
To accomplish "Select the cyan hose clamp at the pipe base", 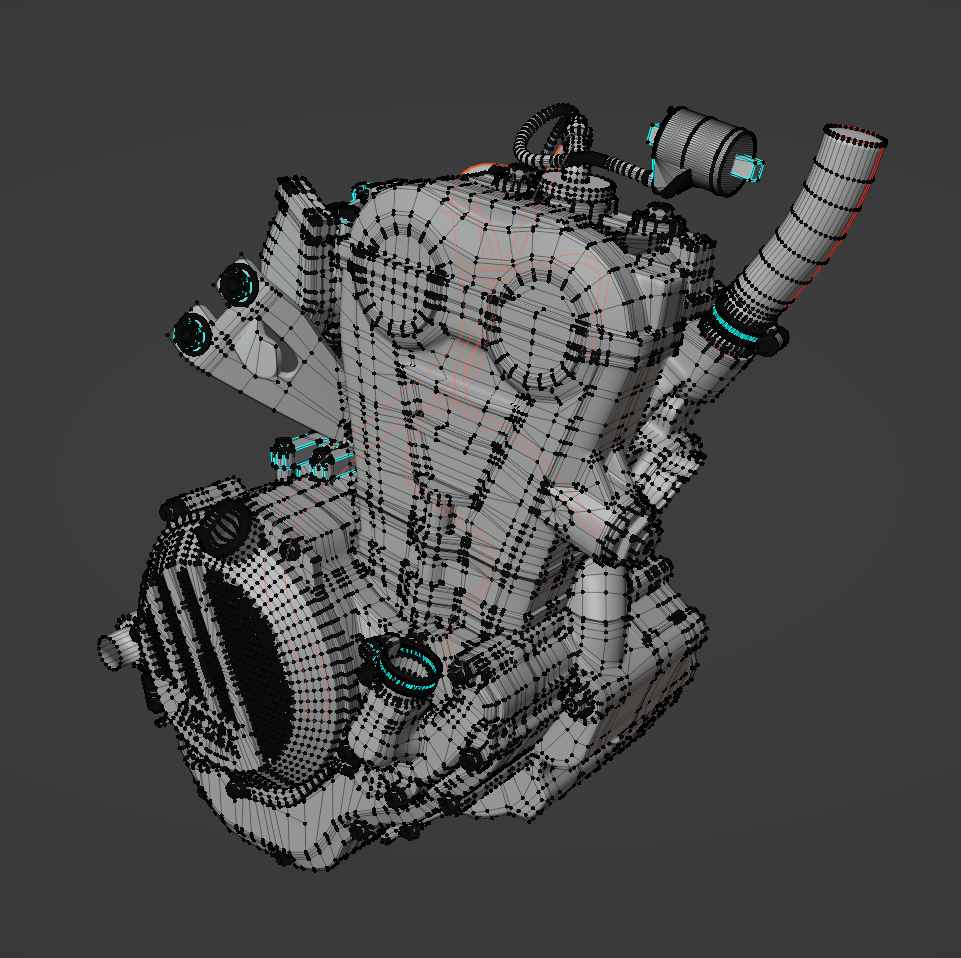I will click(735, 328).
